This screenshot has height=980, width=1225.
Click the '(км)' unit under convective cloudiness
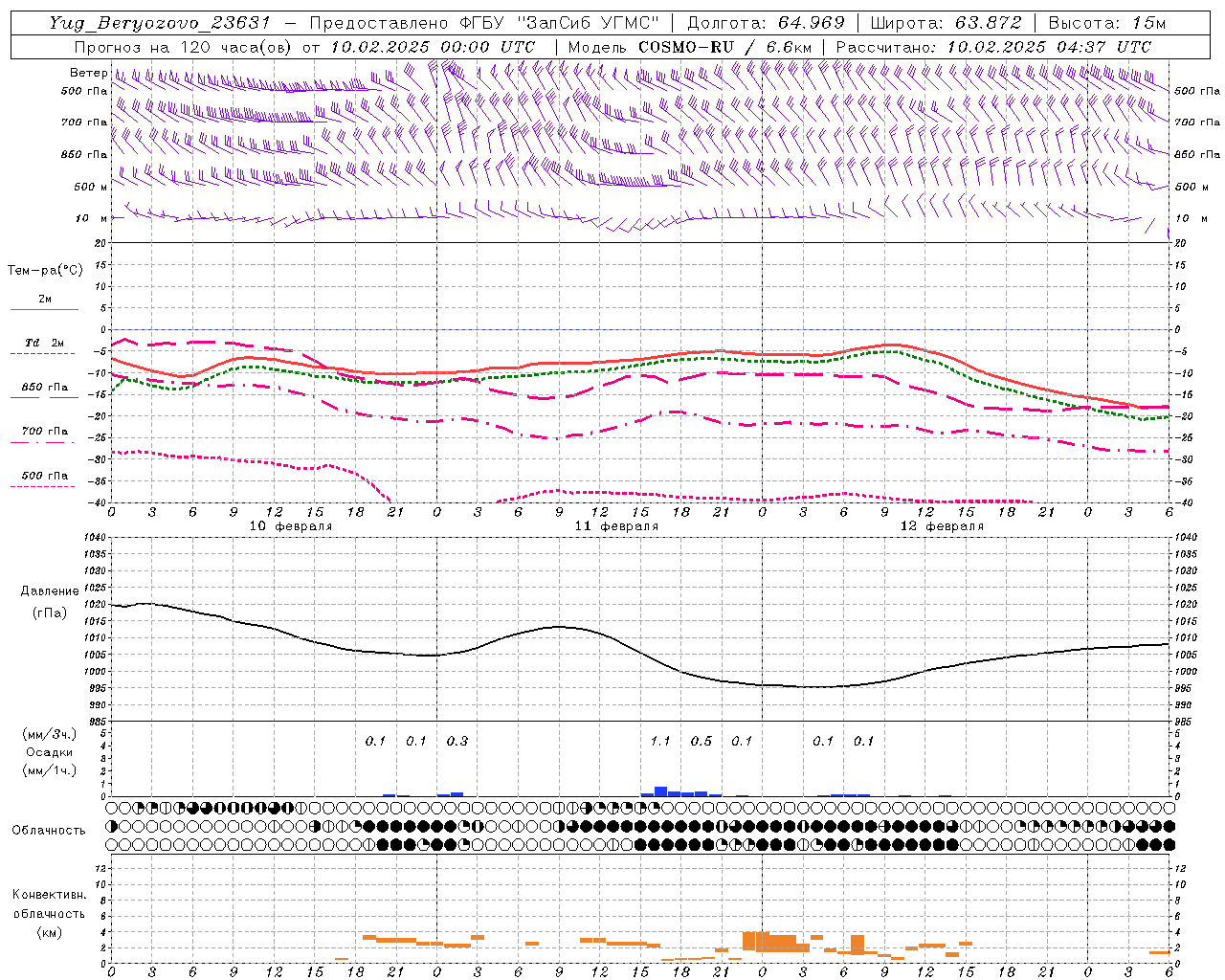(50, 933)
